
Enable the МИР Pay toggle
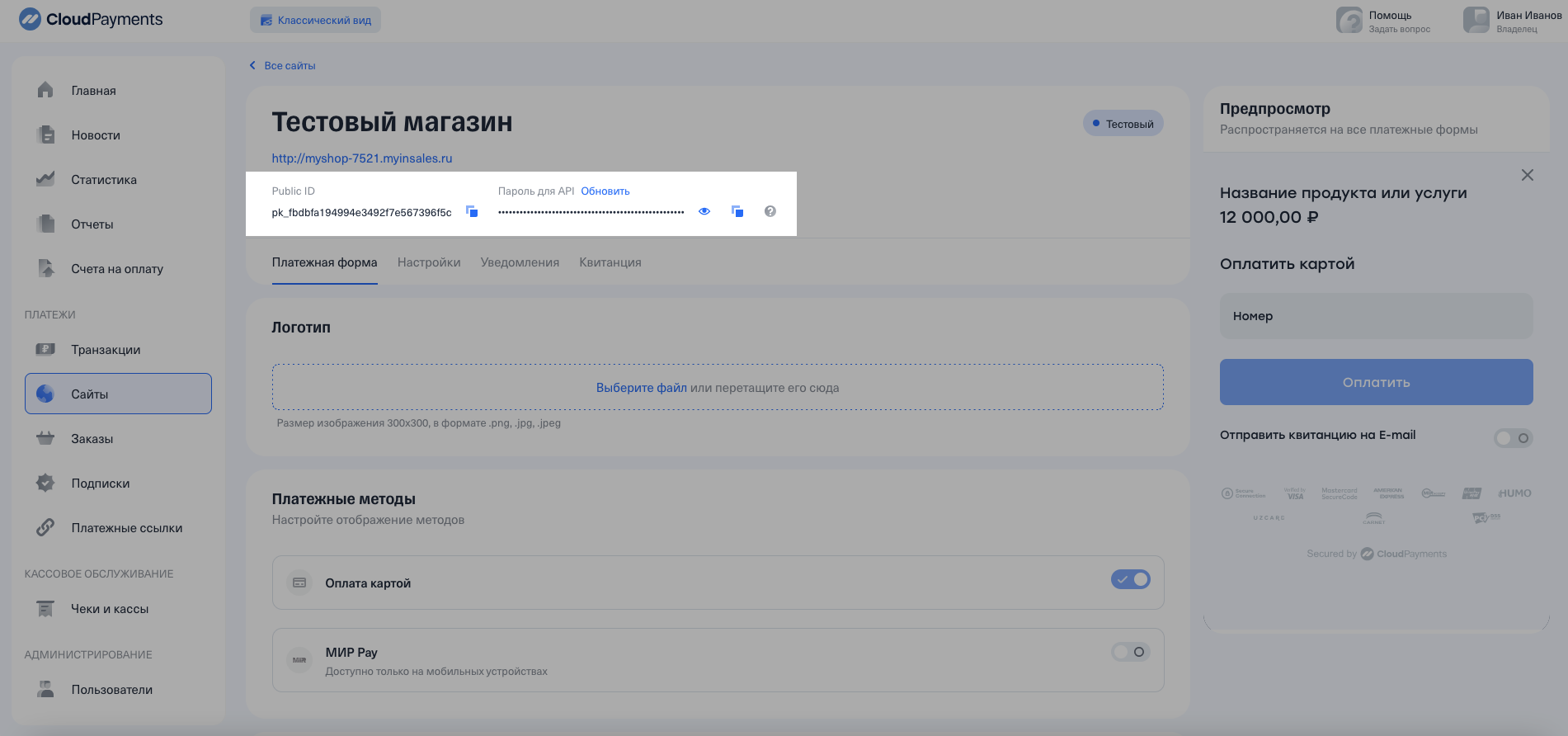[x=1130, y=652]
